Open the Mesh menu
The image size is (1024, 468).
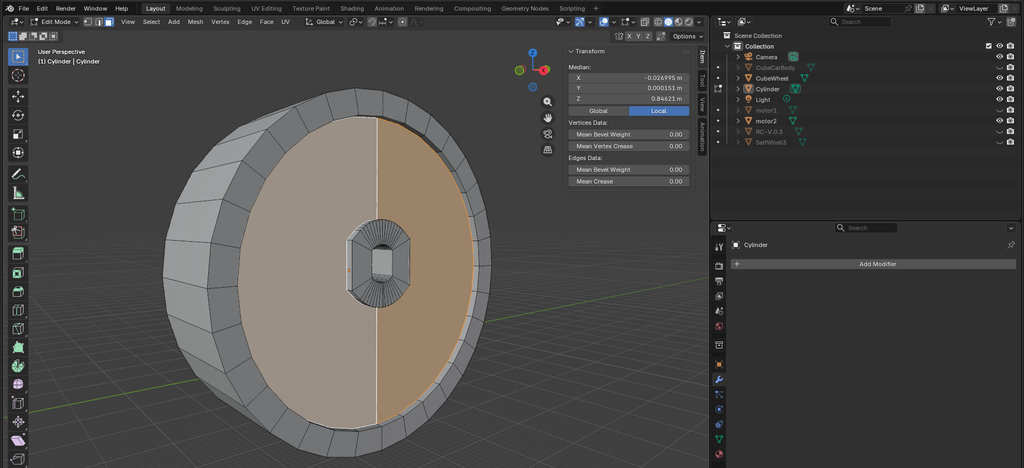pos(195,22)
